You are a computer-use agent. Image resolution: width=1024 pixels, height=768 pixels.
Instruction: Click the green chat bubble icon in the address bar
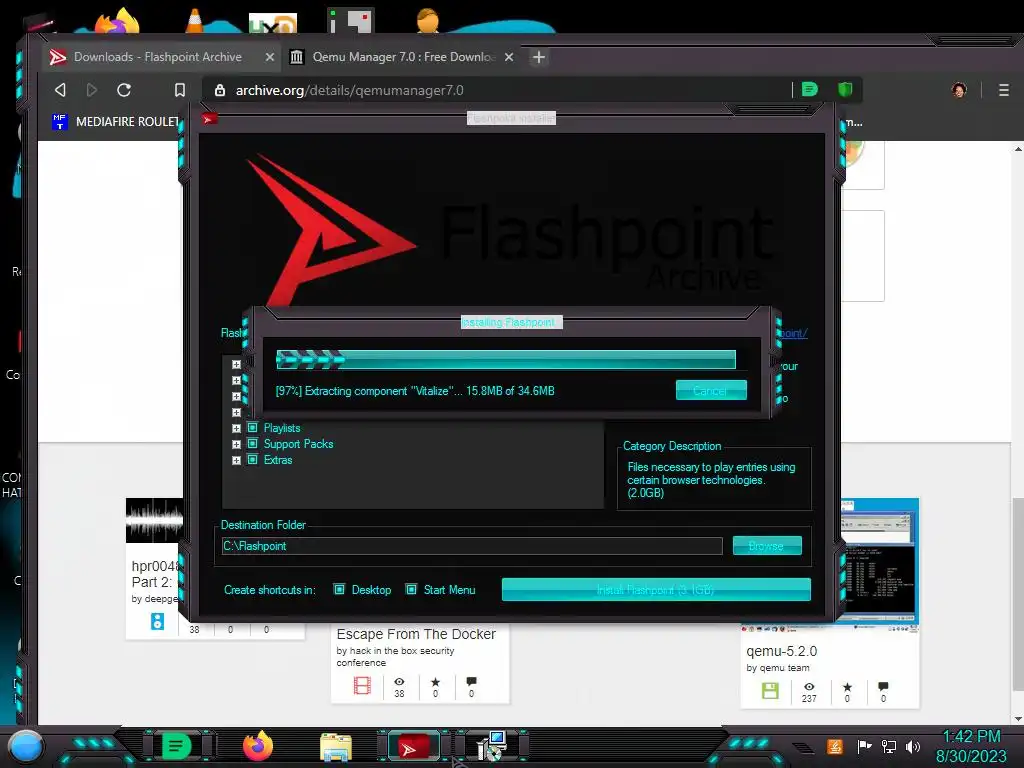click(x=810, y=89)
